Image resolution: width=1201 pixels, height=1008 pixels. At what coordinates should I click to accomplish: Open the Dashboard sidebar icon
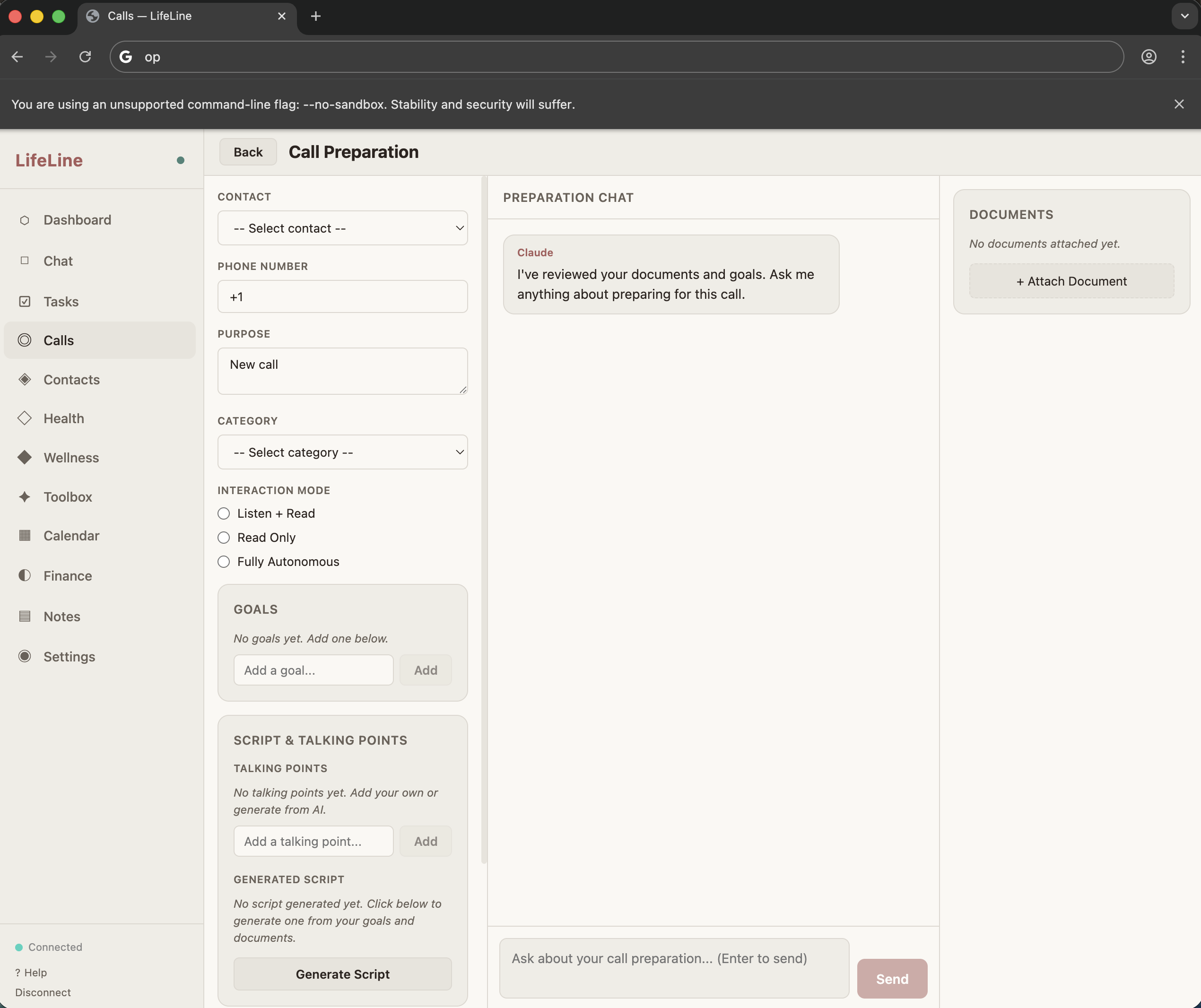pyautogui.click(x=25, y=219)
